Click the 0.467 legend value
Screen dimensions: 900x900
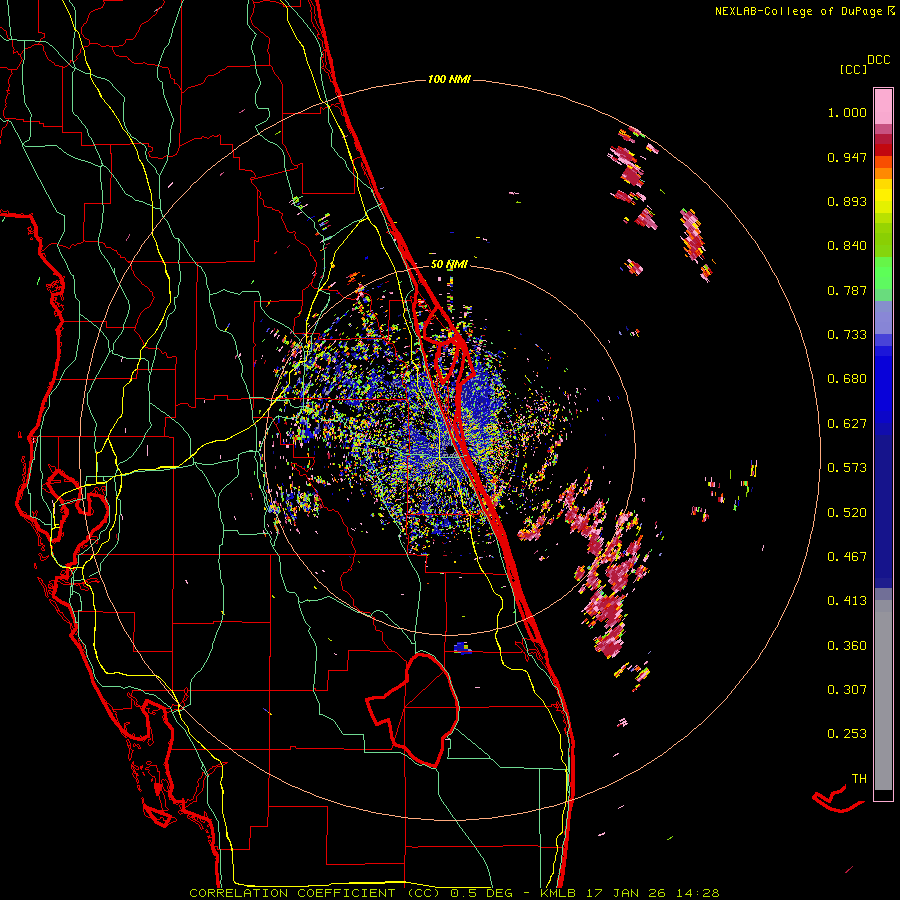[x=847, y=557]
